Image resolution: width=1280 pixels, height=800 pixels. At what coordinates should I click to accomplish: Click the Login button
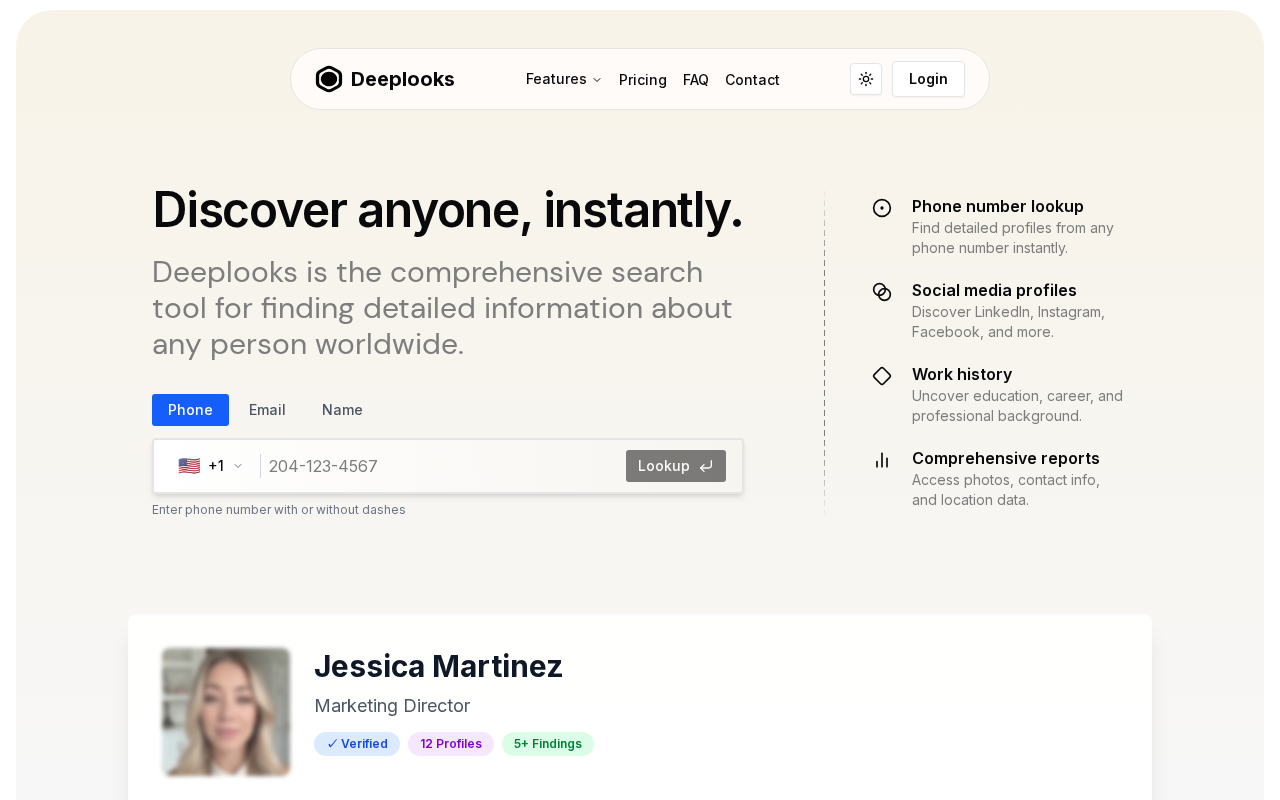(928, 79)
